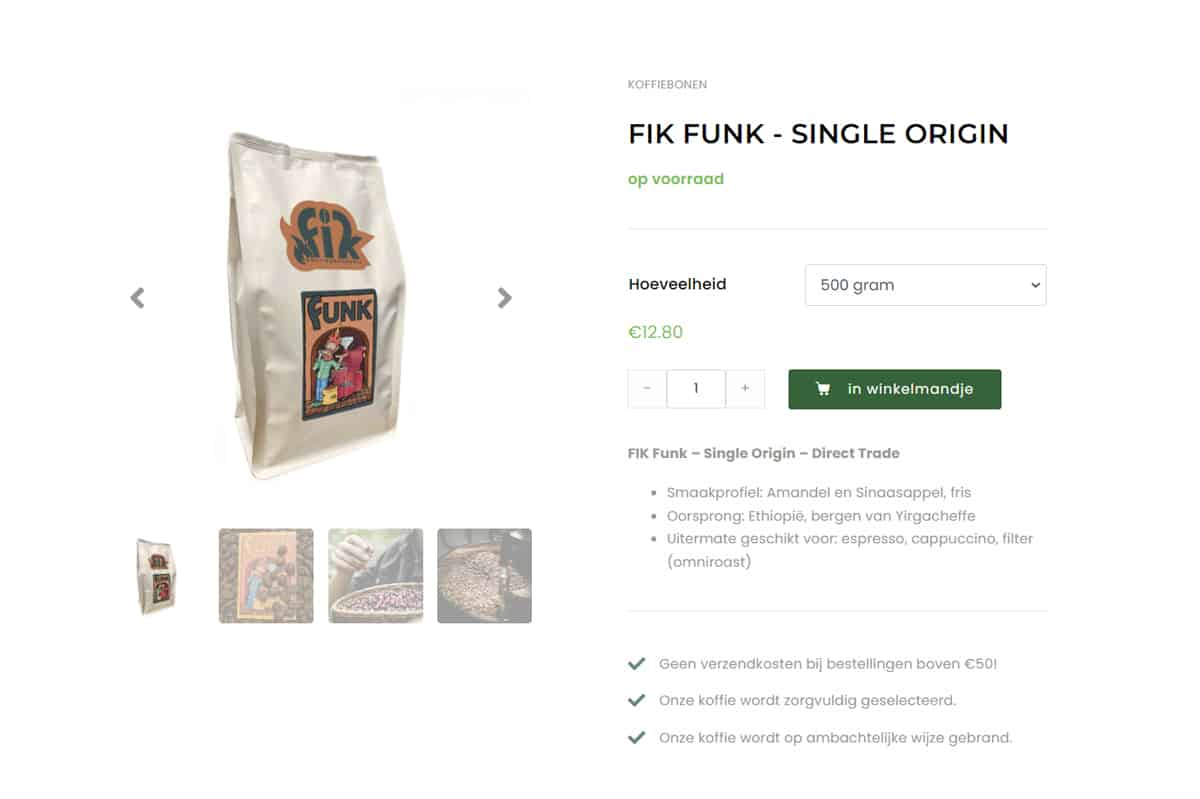Viewport: 1200px width, 799px height.
Task: Click the €12.80 price text
Action: 655,332
